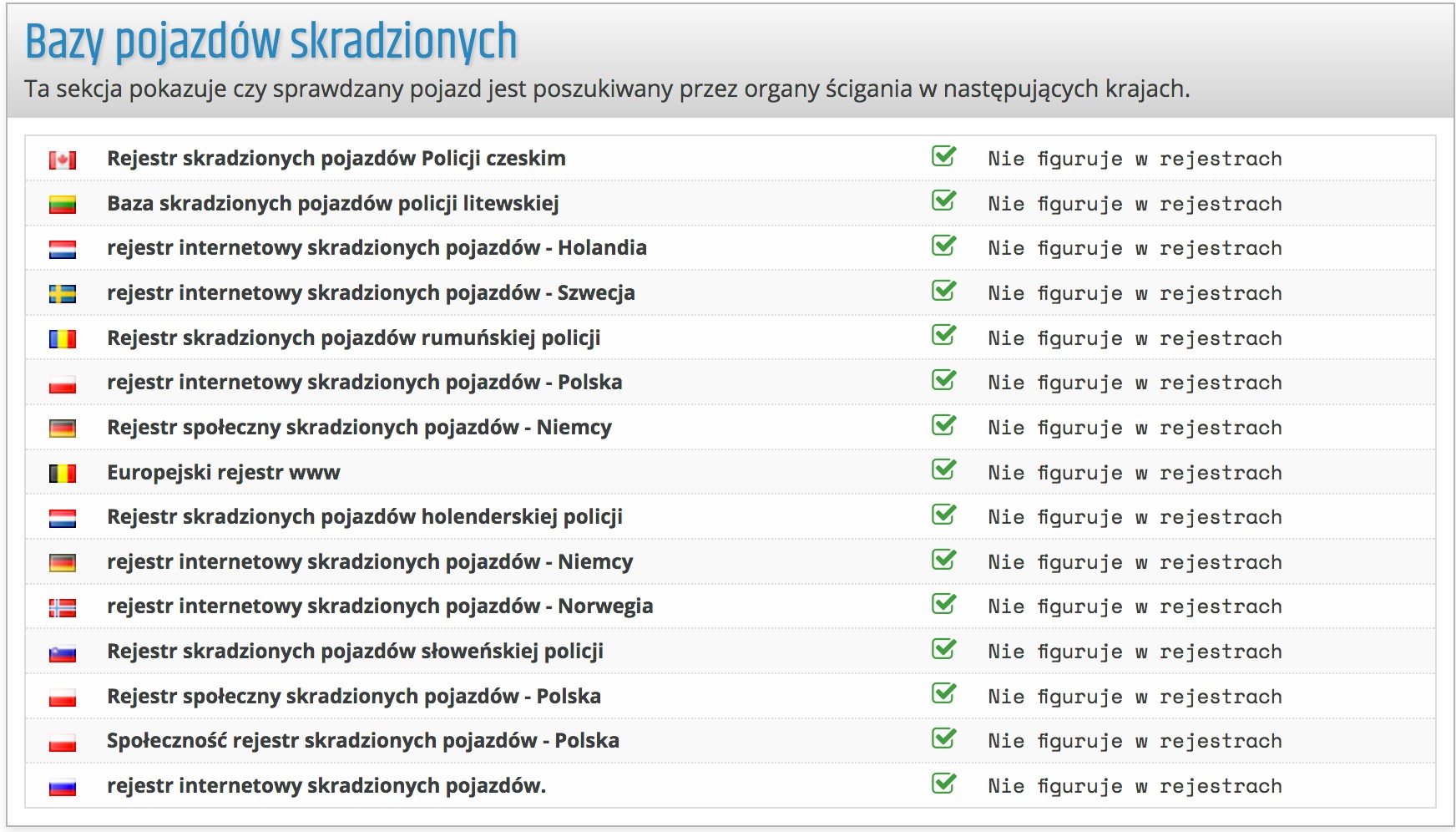Click 'Nie figuruje w rejestrach' for policji litewskiej
This screenshot has width=1456, height=832.
click(x=1135, y=204)
